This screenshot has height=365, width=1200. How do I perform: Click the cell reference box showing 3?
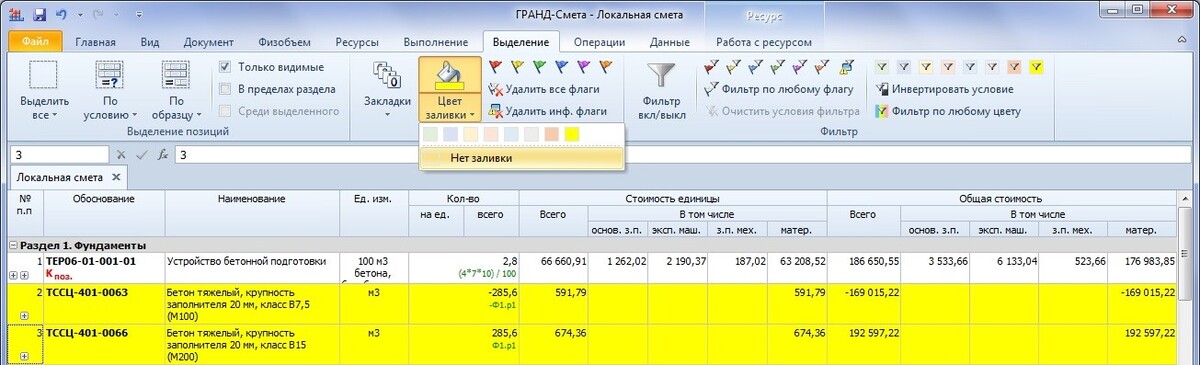point(59,155)
